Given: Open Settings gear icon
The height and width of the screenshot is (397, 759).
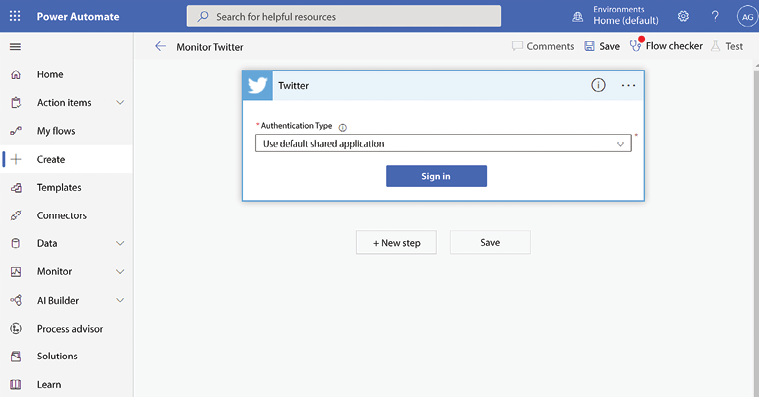Looking at the screenshot, I should pyautogui.click(x=683, y=16).
